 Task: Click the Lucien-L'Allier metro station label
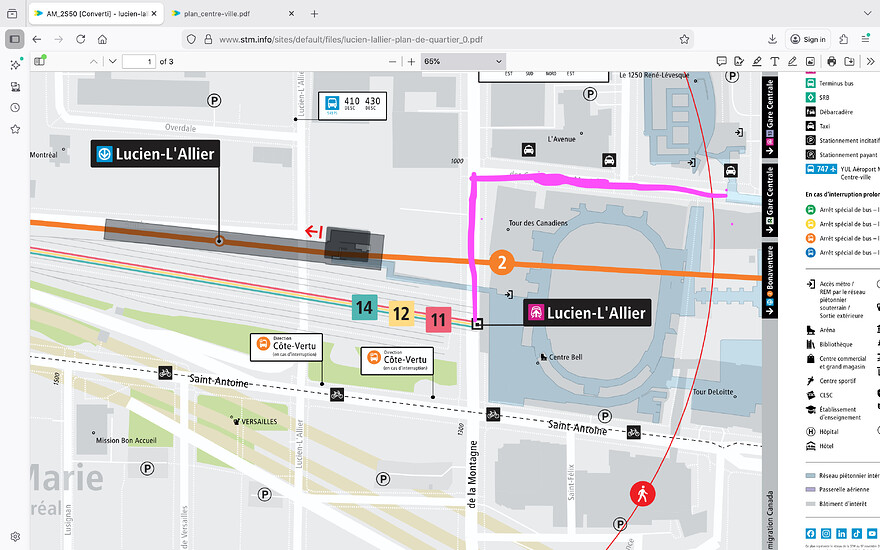[x=155, y=154]
